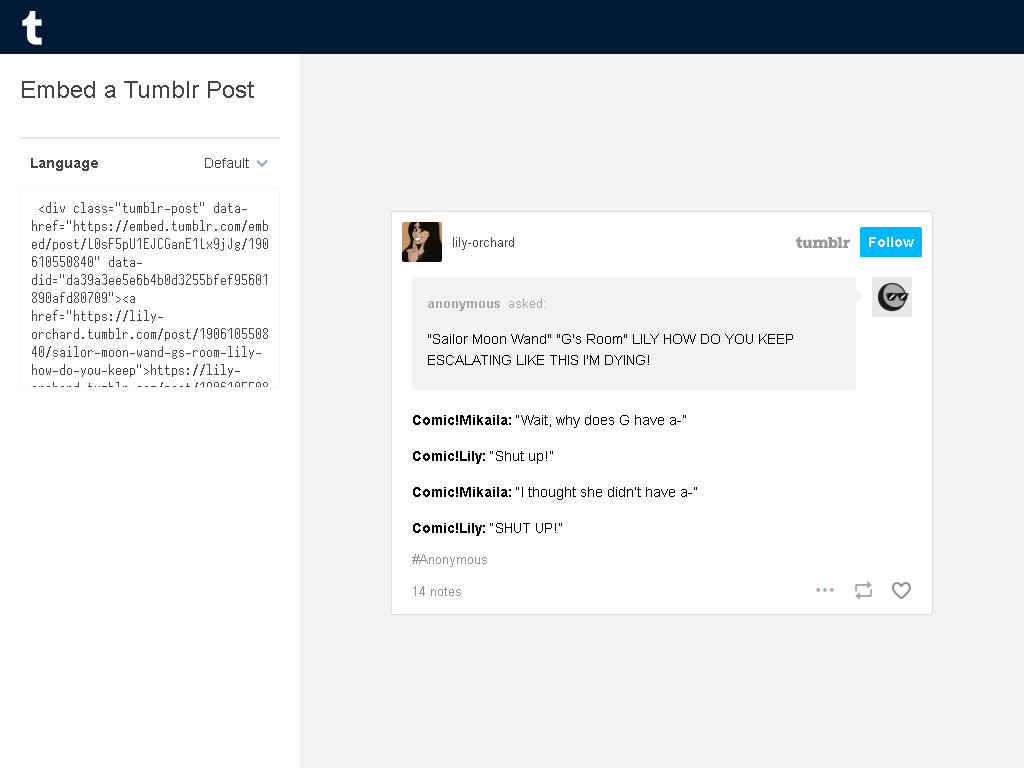Open the lily-orchard username link
1024x768 pixels.
(x=483, y=243)
